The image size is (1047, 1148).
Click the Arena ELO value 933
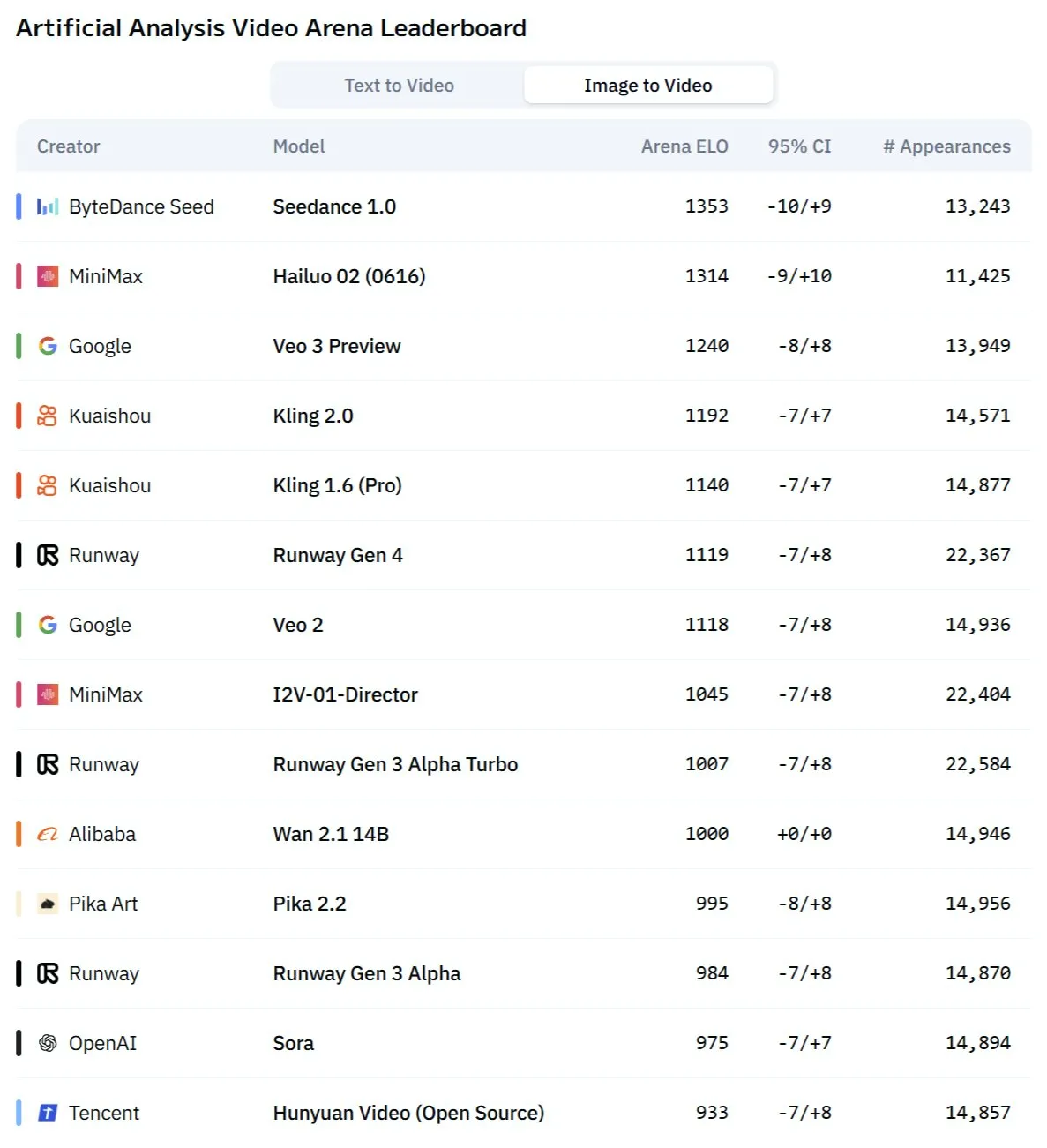[712, 1113]
